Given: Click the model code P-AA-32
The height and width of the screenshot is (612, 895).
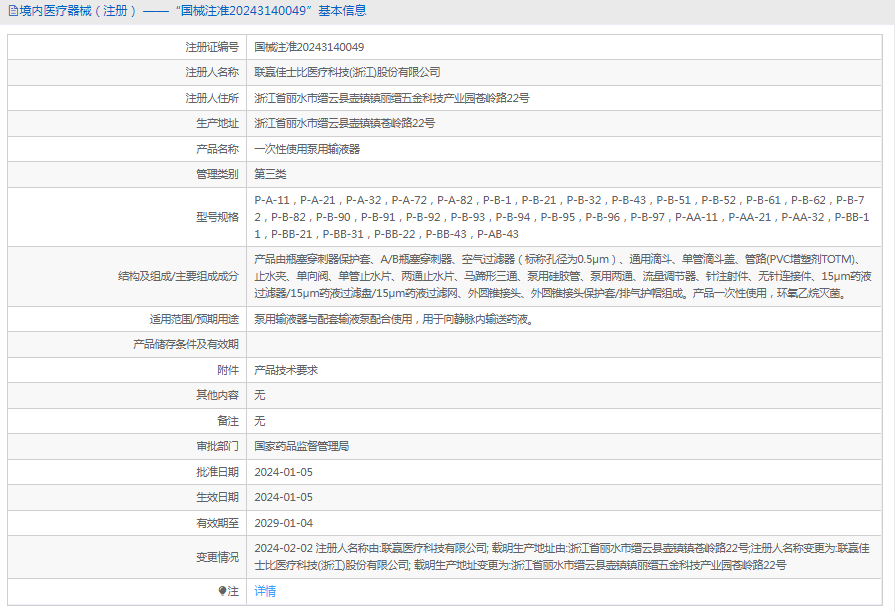Looking at the screenshot, I should tap(803, 217).
